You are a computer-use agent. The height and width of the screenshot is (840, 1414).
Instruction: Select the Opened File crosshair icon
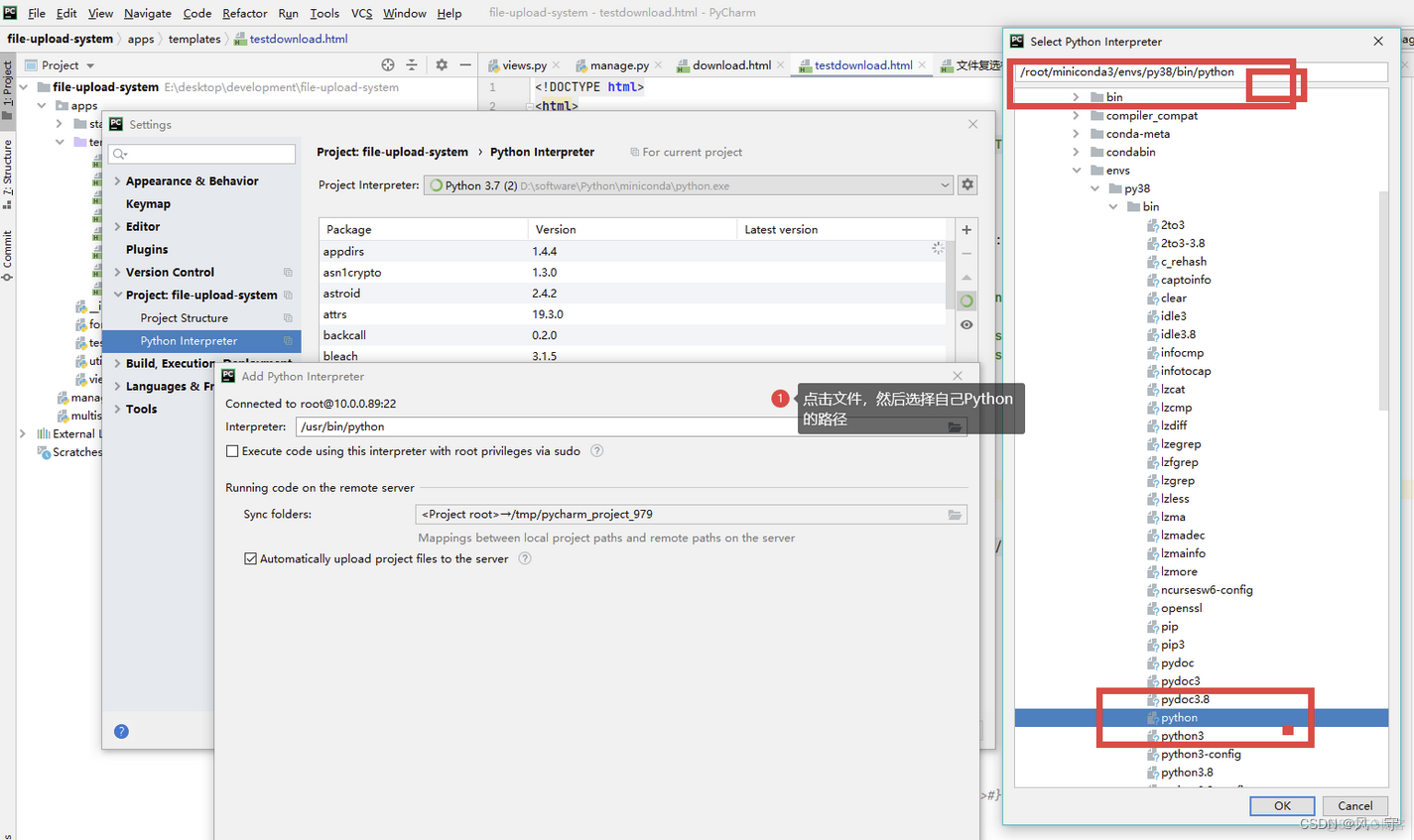click(x=387, y=64)
